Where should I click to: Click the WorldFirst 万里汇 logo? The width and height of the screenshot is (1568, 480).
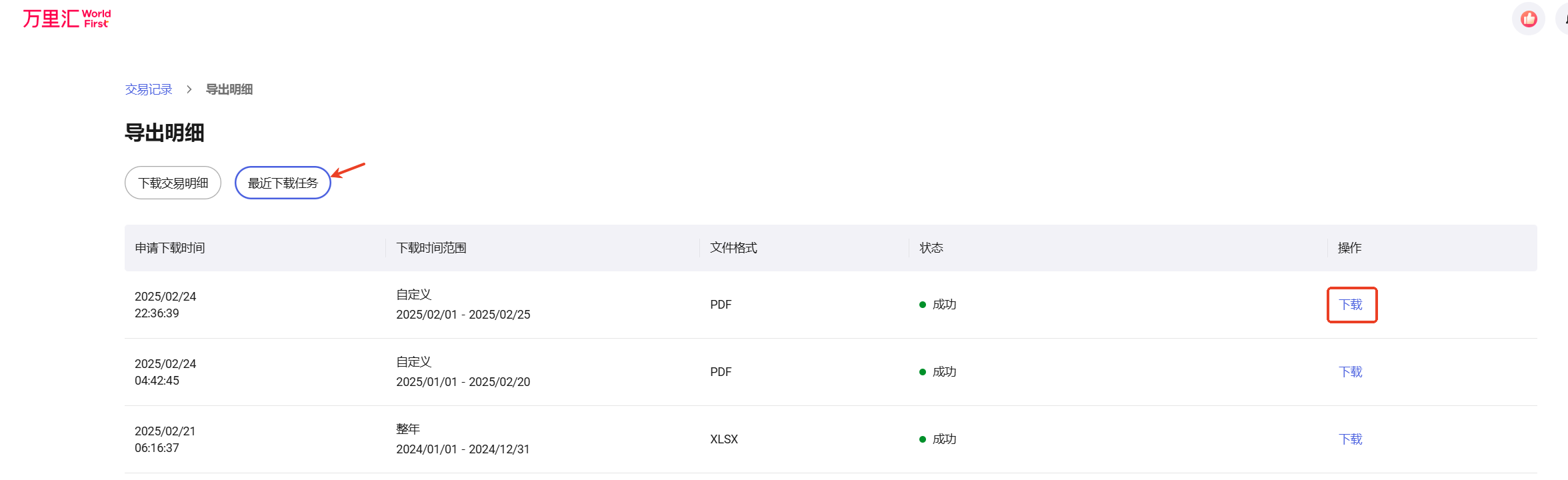(x=67, y=19)
